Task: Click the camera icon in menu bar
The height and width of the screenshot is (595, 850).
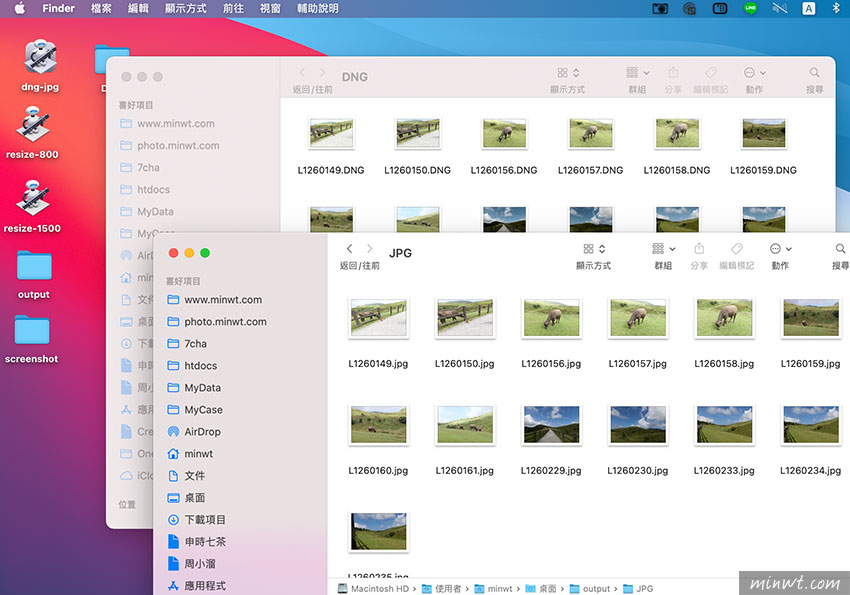Action: click(x=660, y=8)
